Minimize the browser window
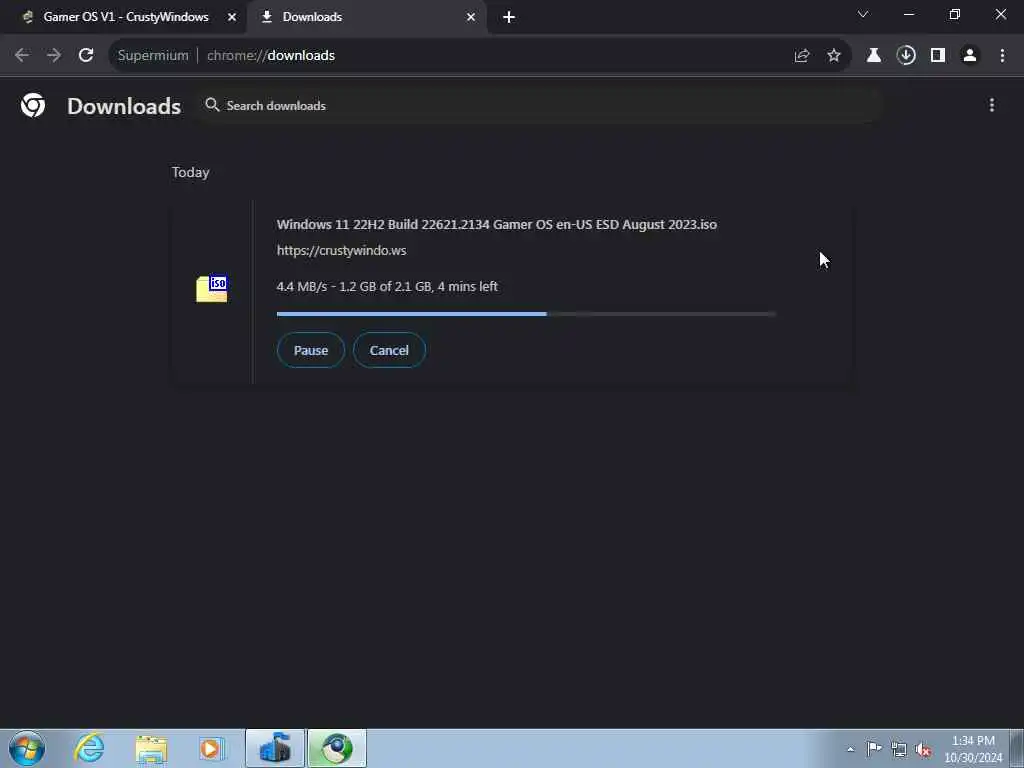The height and width of the screenshot is (768, 1024). (908, 14)
